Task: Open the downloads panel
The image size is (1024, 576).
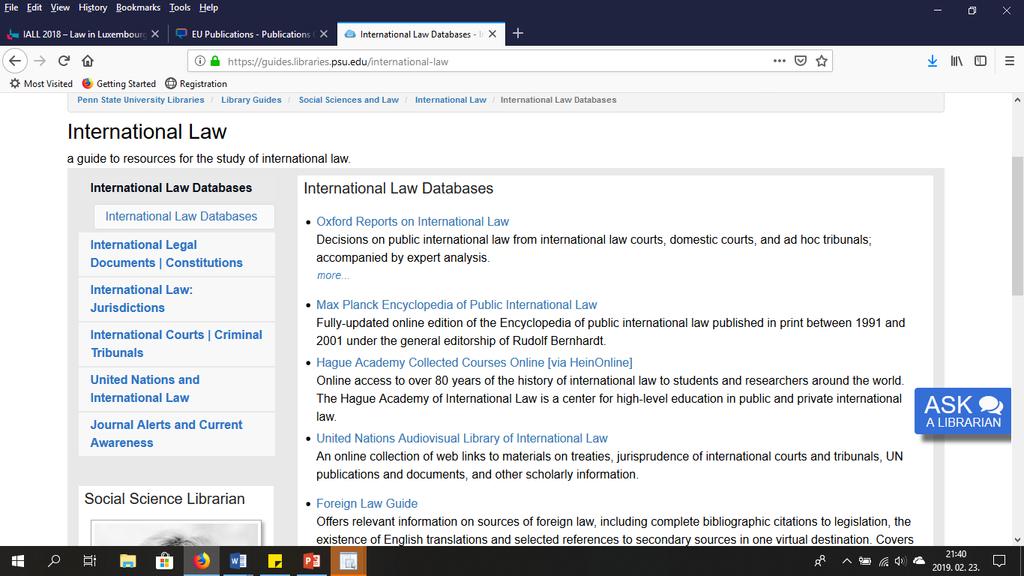Action: [932, 61]
